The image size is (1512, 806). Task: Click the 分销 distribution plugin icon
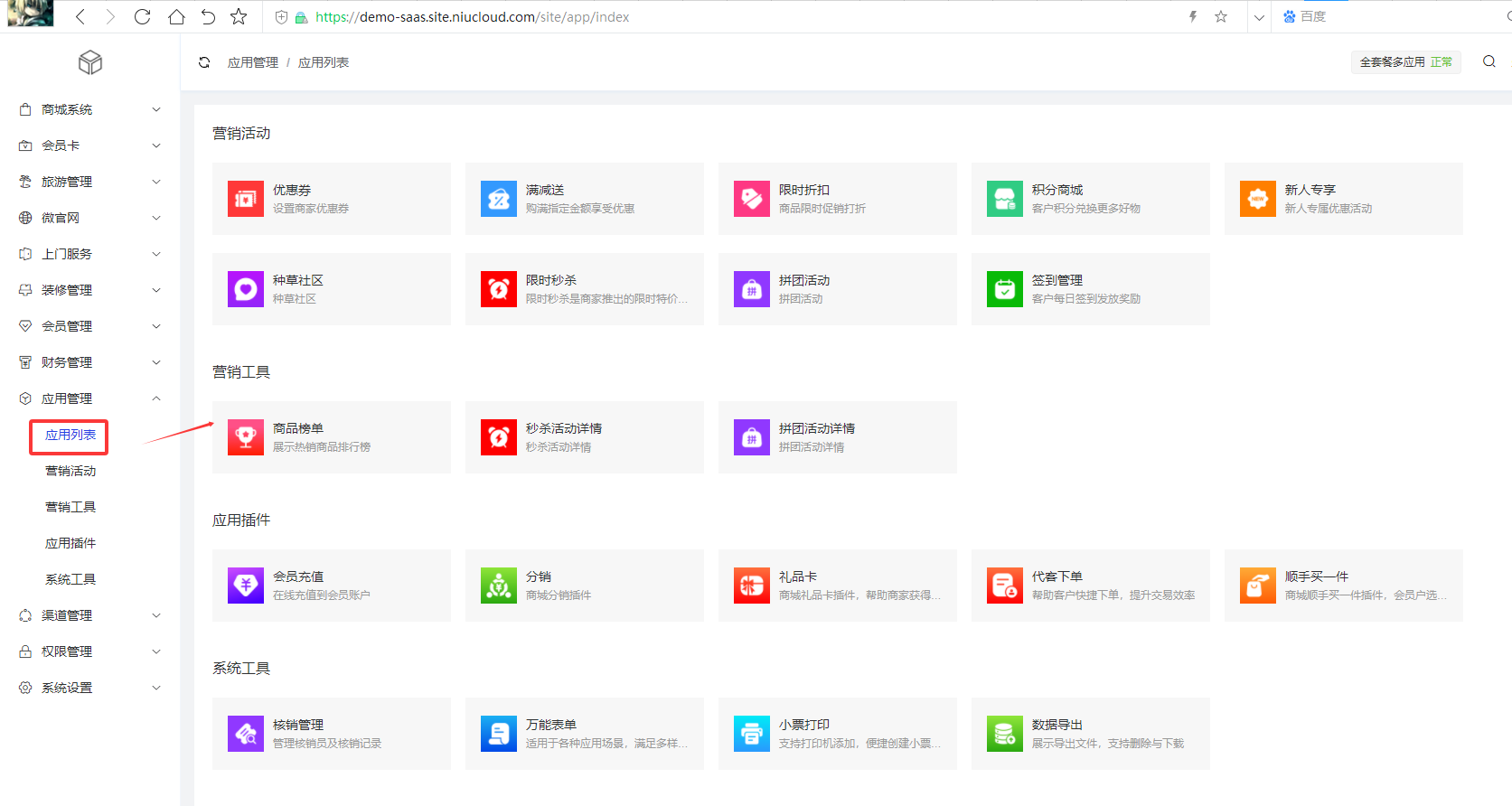(x=499, y=586)
